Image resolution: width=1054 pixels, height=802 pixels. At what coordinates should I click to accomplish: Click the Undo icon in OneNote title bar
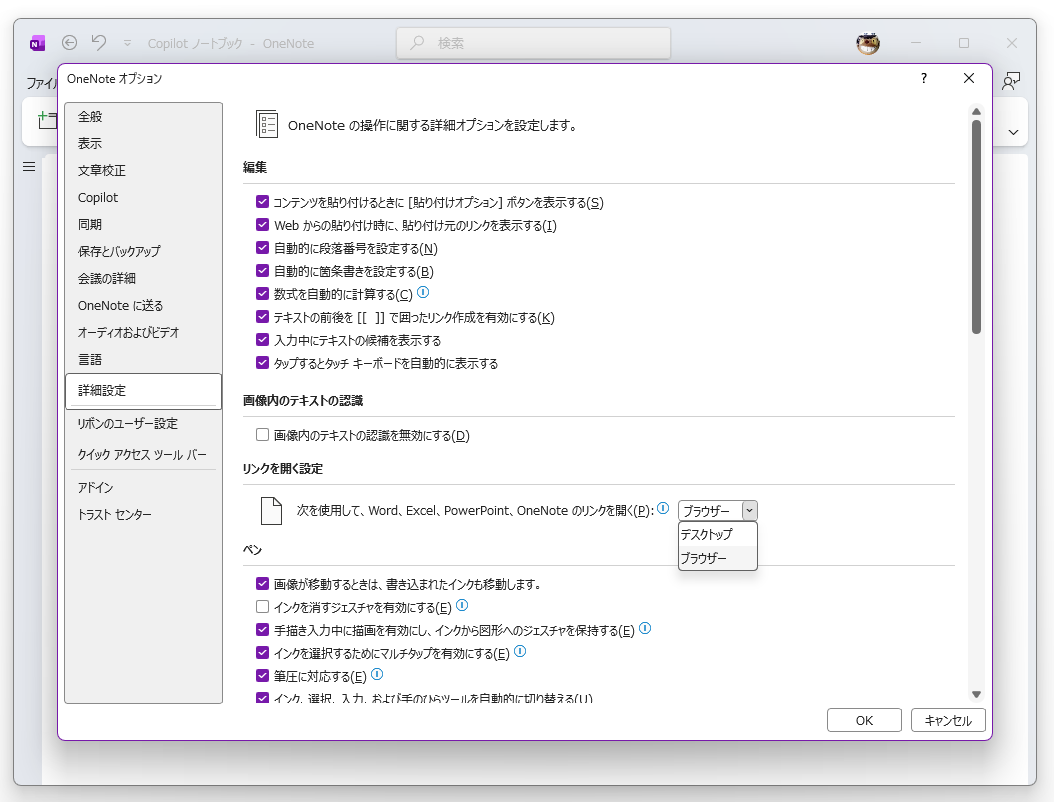pos(99,42)
